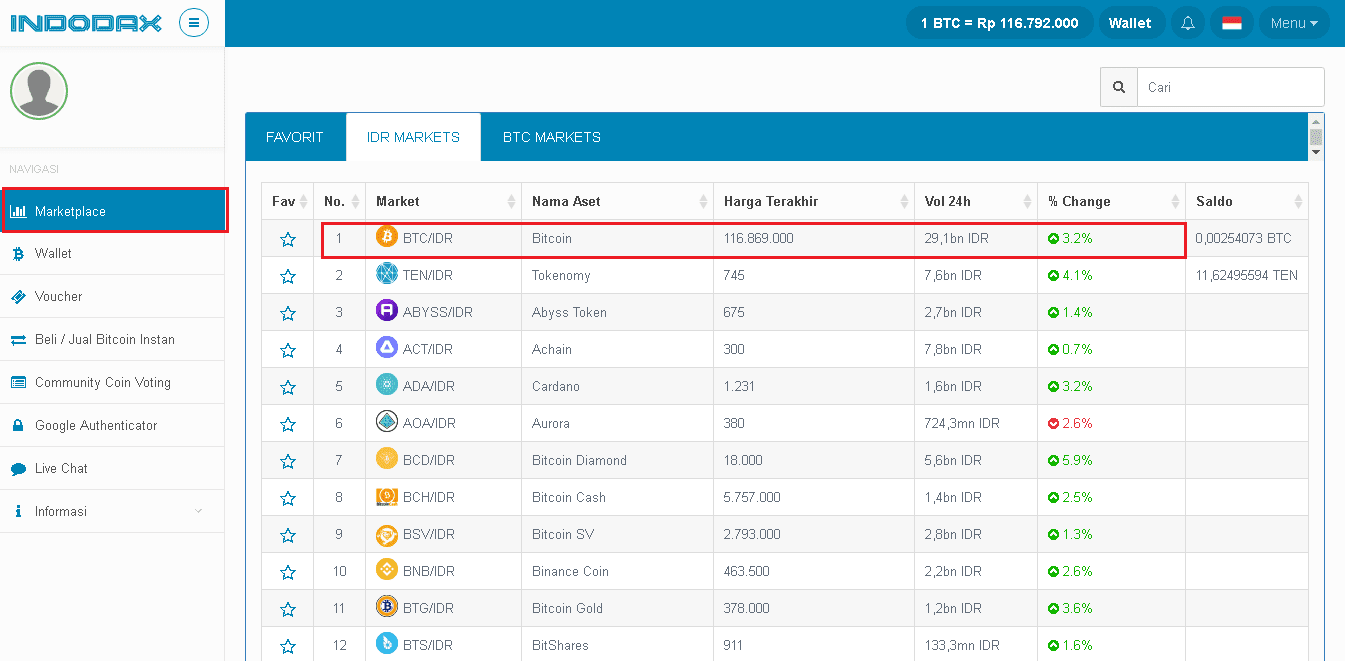
Task: Click into the Cari search field
Action: pos(1230,87)
